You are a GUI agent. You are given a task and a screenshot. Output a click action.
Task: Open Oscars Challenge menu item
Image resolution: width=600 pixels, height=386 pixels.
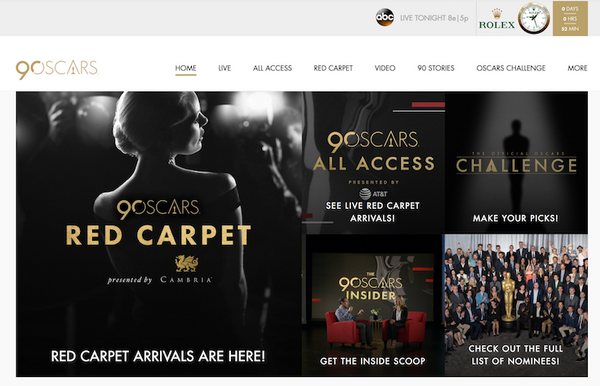point(511,68)
